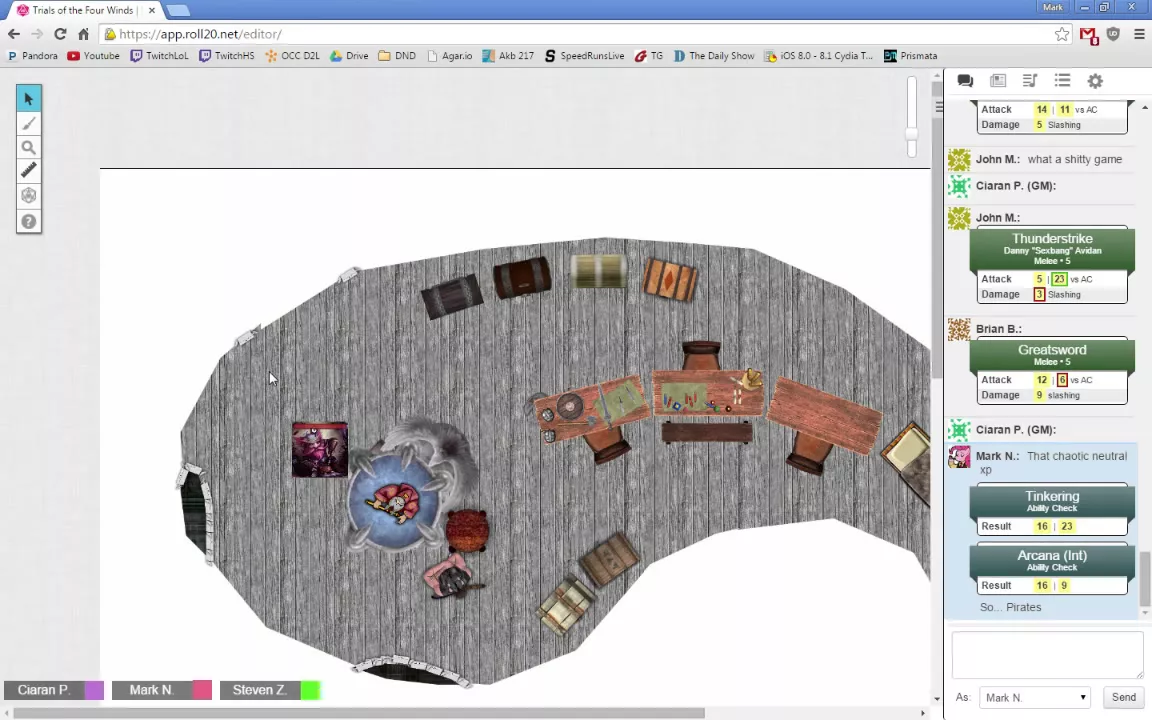Click the chat panel scrollbar thumb

point(1145,578)
